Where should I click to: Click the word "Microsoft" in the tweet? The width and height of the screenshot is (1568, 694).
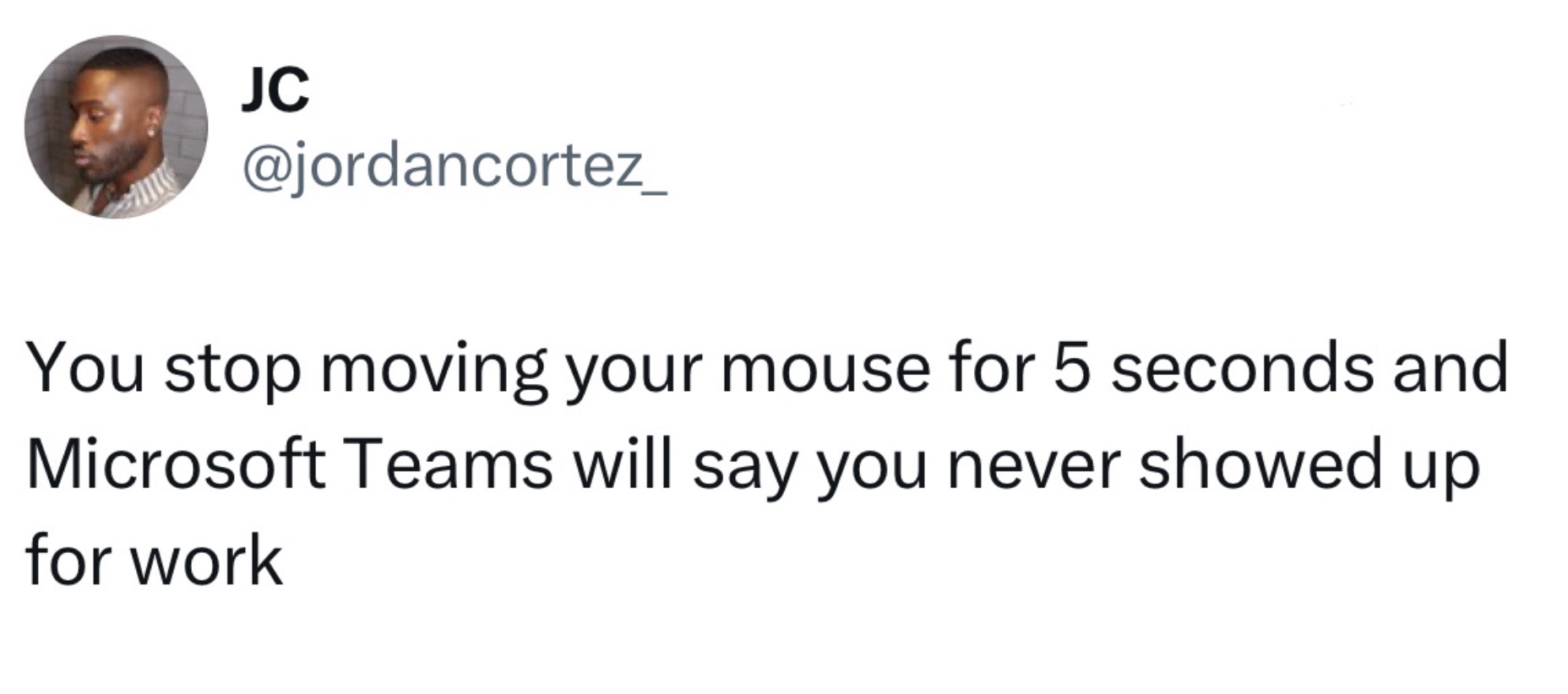(x=176, y=464)
